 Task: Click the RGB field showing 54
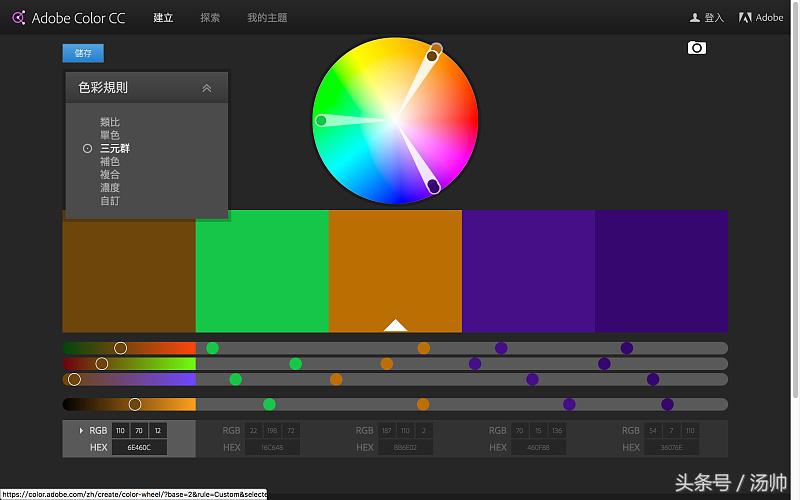pyautogui.click(x=653, y=431)
